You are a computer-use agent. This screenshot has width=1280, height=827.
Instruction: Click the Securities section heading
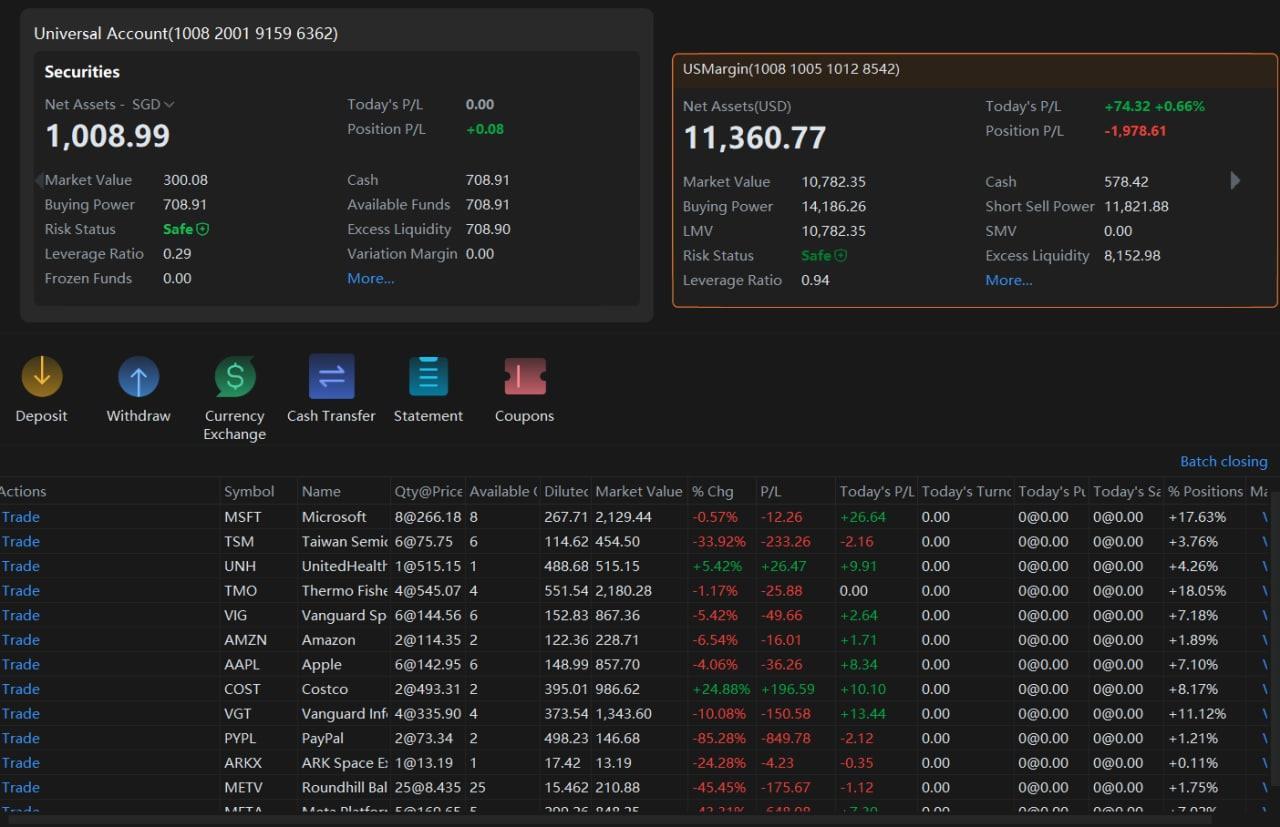pyautogui.click(x=82, y=72)
